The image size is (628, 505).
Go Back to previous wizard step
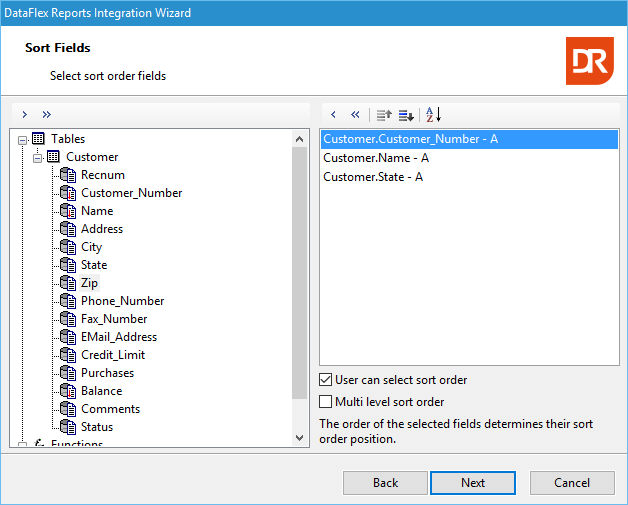[385, 483]
